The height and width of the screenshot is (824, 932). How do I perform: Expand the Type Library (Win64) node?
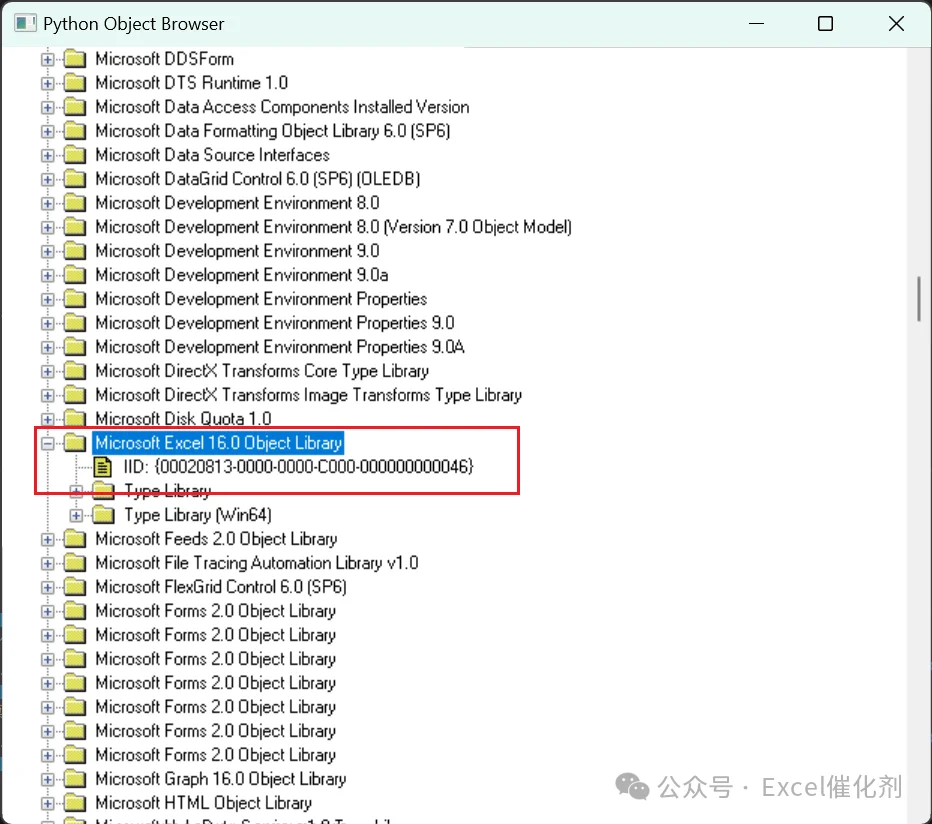76,515
